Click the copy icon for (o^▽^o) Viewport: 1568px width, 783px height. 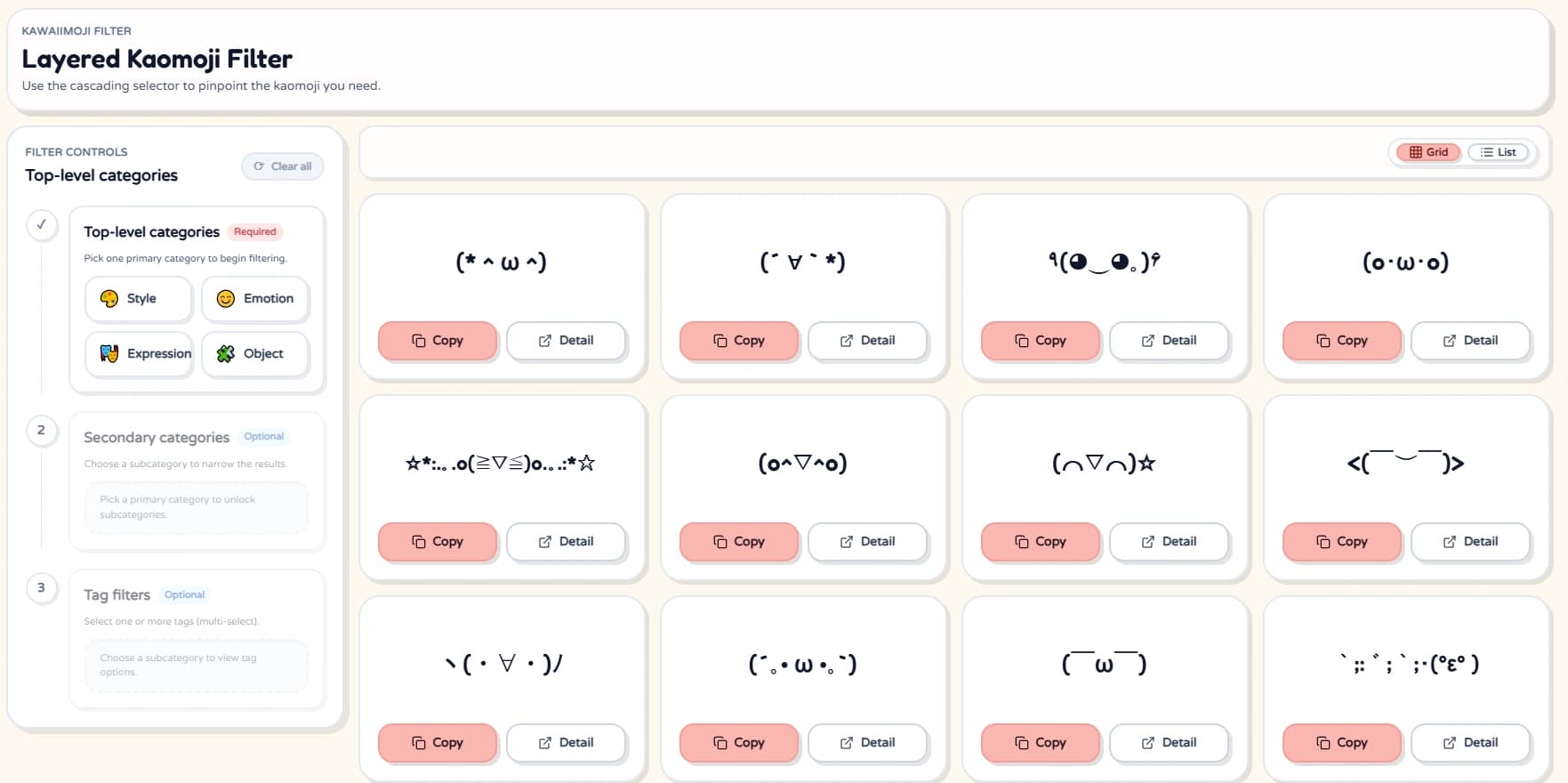pos(720,542)
